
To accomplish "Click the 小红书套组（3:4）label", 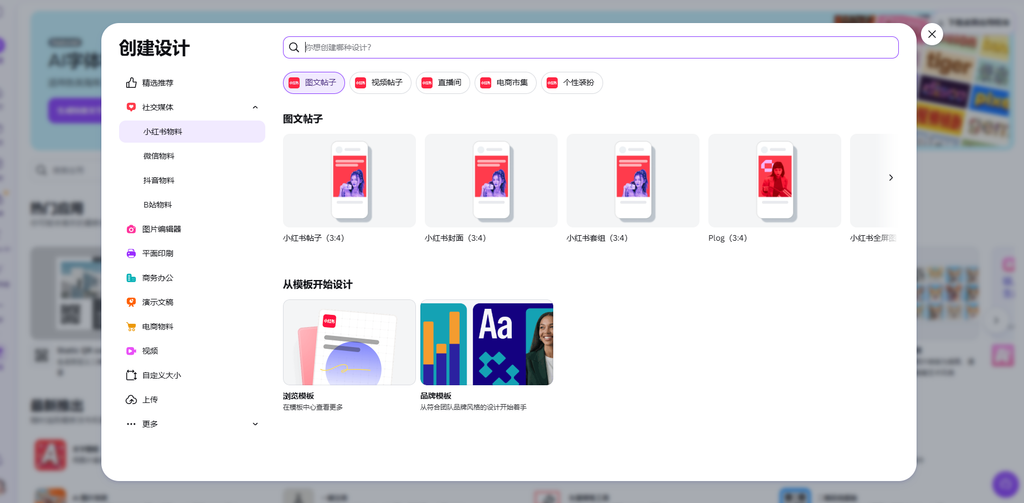I will tap(597, 238).
